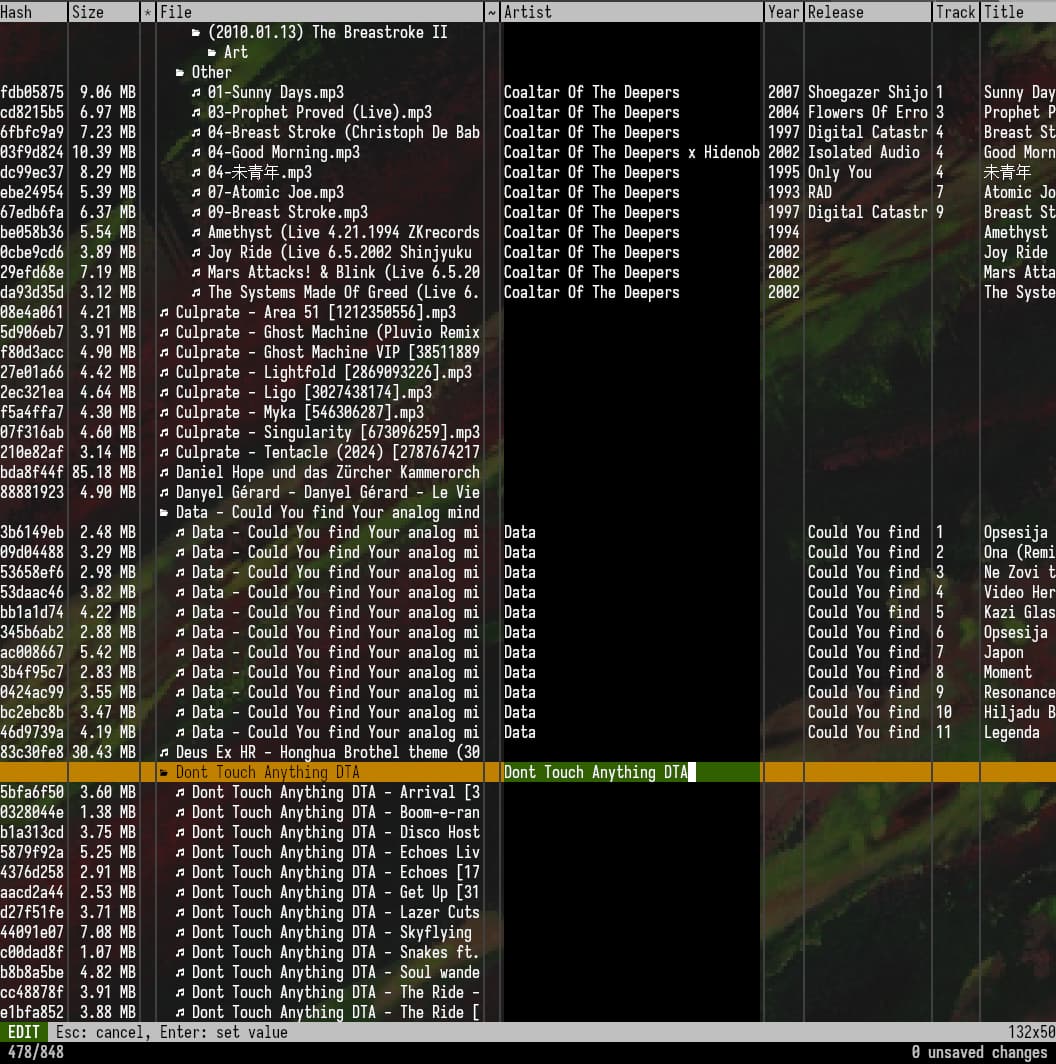Click the note icon beside Dont Touch Anything DTA - Skyflying
The height and width of the screenshot is (1064, 1056).
point(180,933)
